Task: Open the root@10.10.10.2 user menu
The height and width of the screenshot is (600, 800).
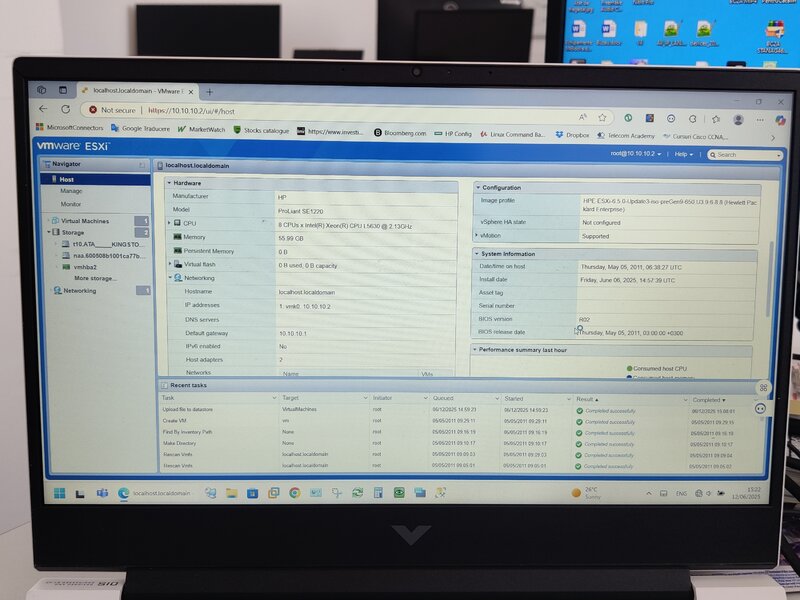Action: [x=636, y=154]
